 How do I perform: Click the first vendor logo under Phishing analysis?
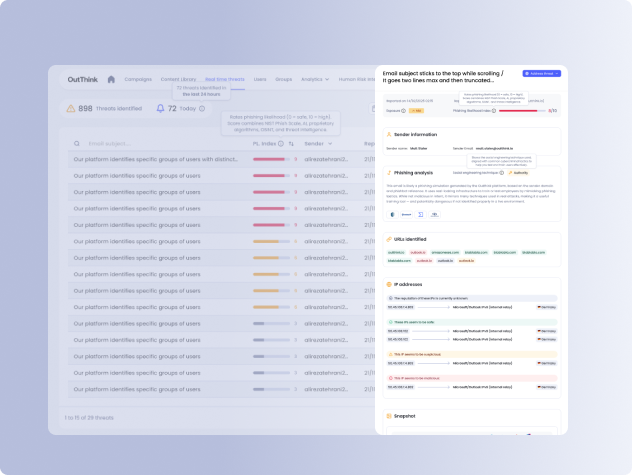coord(391,214)
